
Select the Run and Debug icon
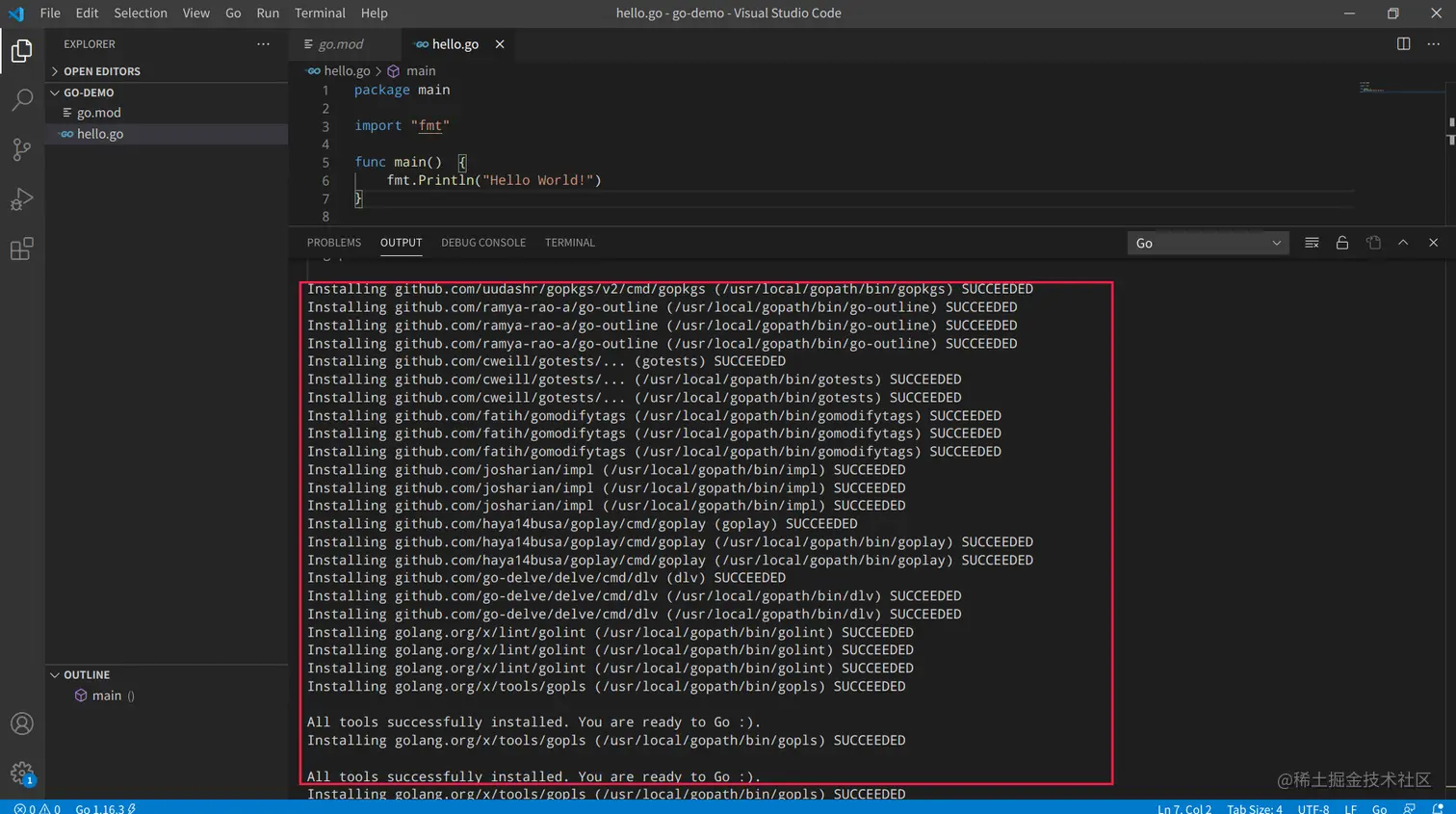pyautogui.click(x=21, y=199)
